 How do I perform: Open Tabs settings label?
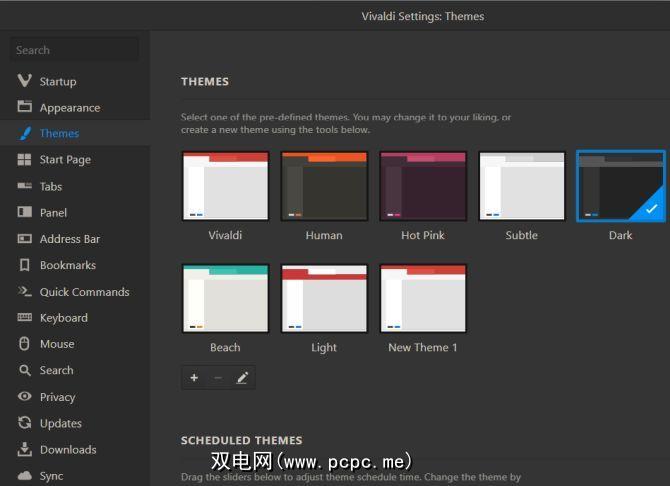point(51,186)
